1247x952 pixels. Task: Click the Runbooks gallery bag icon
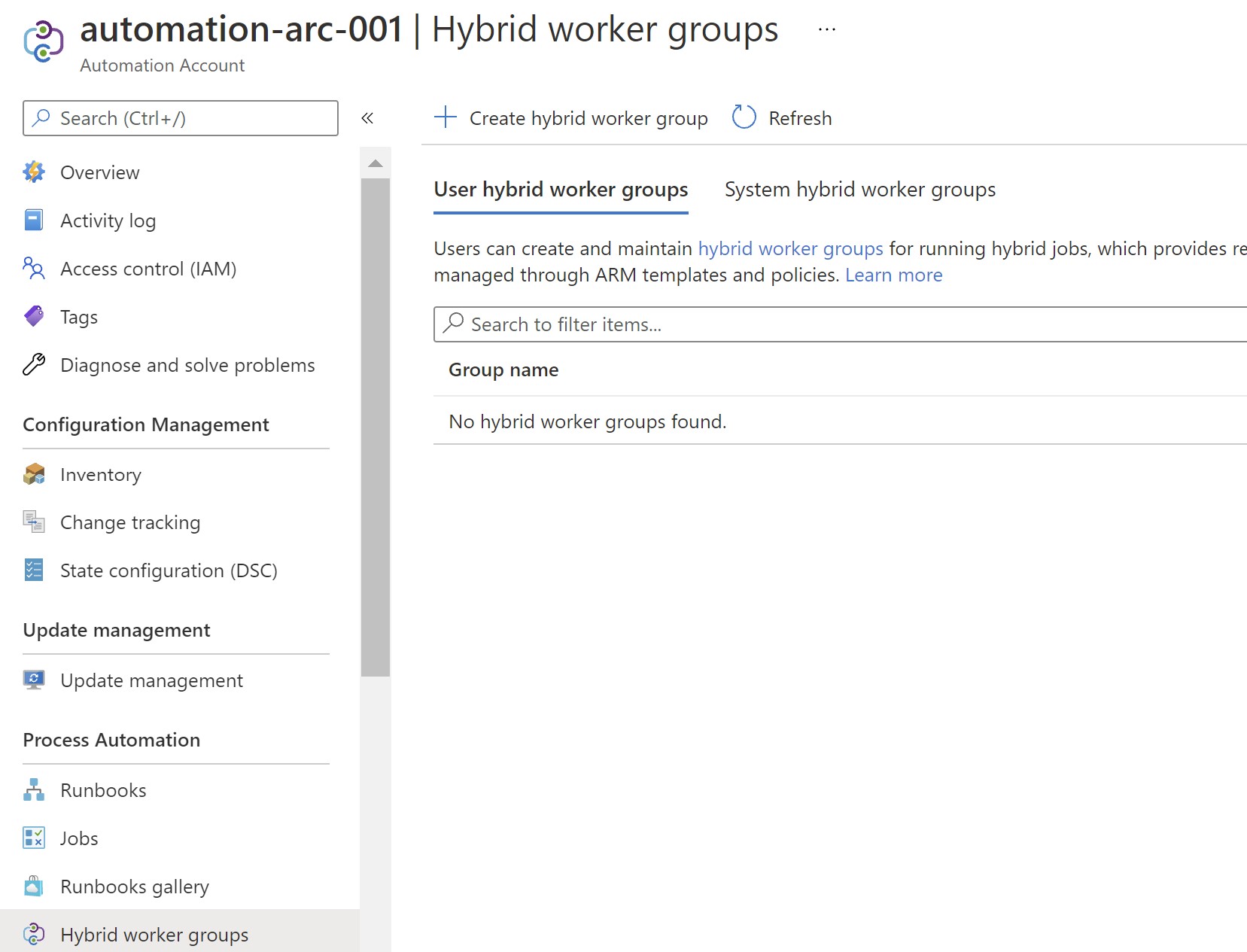point(34,887)
